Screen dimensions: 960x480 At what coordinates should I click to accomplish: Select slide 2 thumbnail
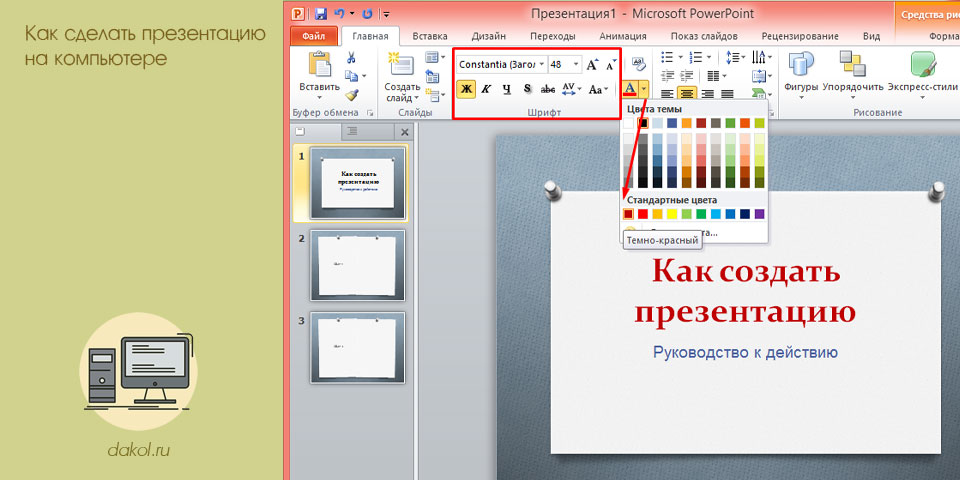[x=358, y=266]
